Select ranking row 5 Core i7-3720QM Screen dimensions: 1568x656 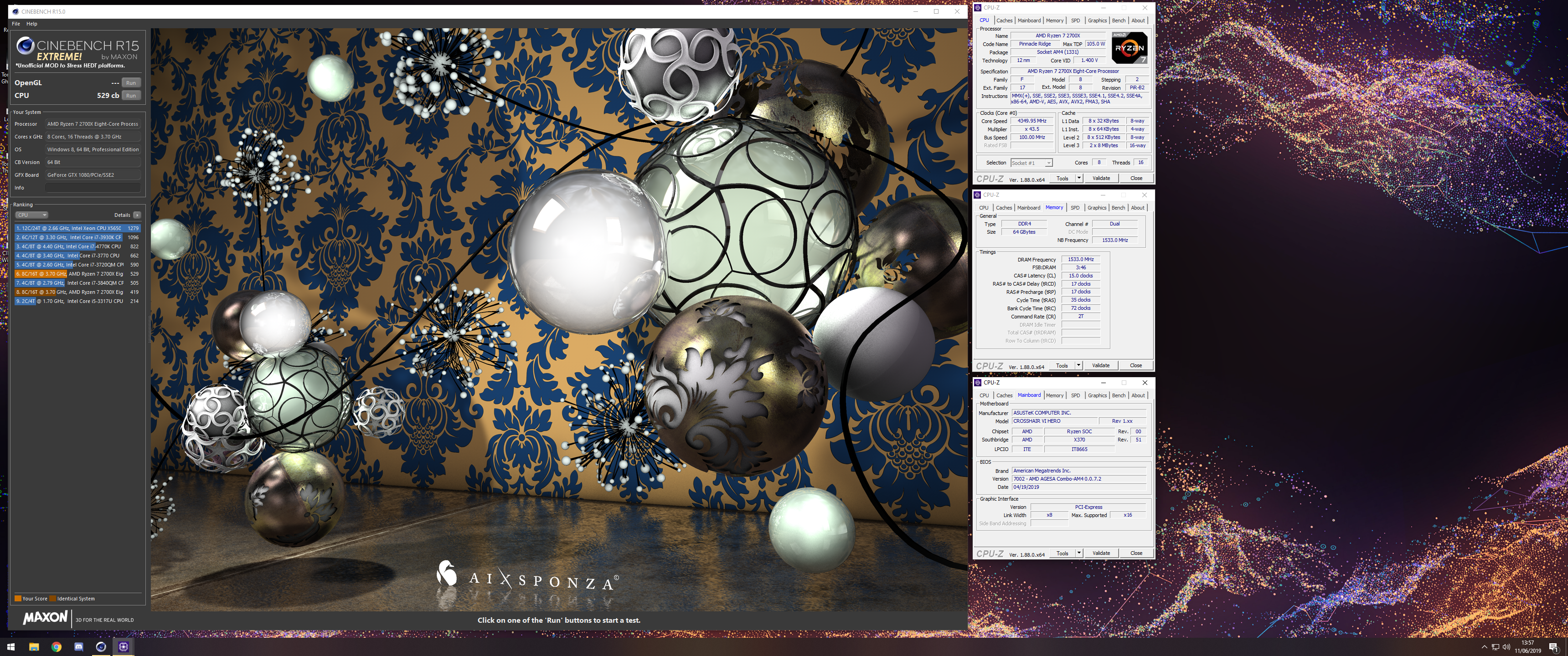(77, 265)
